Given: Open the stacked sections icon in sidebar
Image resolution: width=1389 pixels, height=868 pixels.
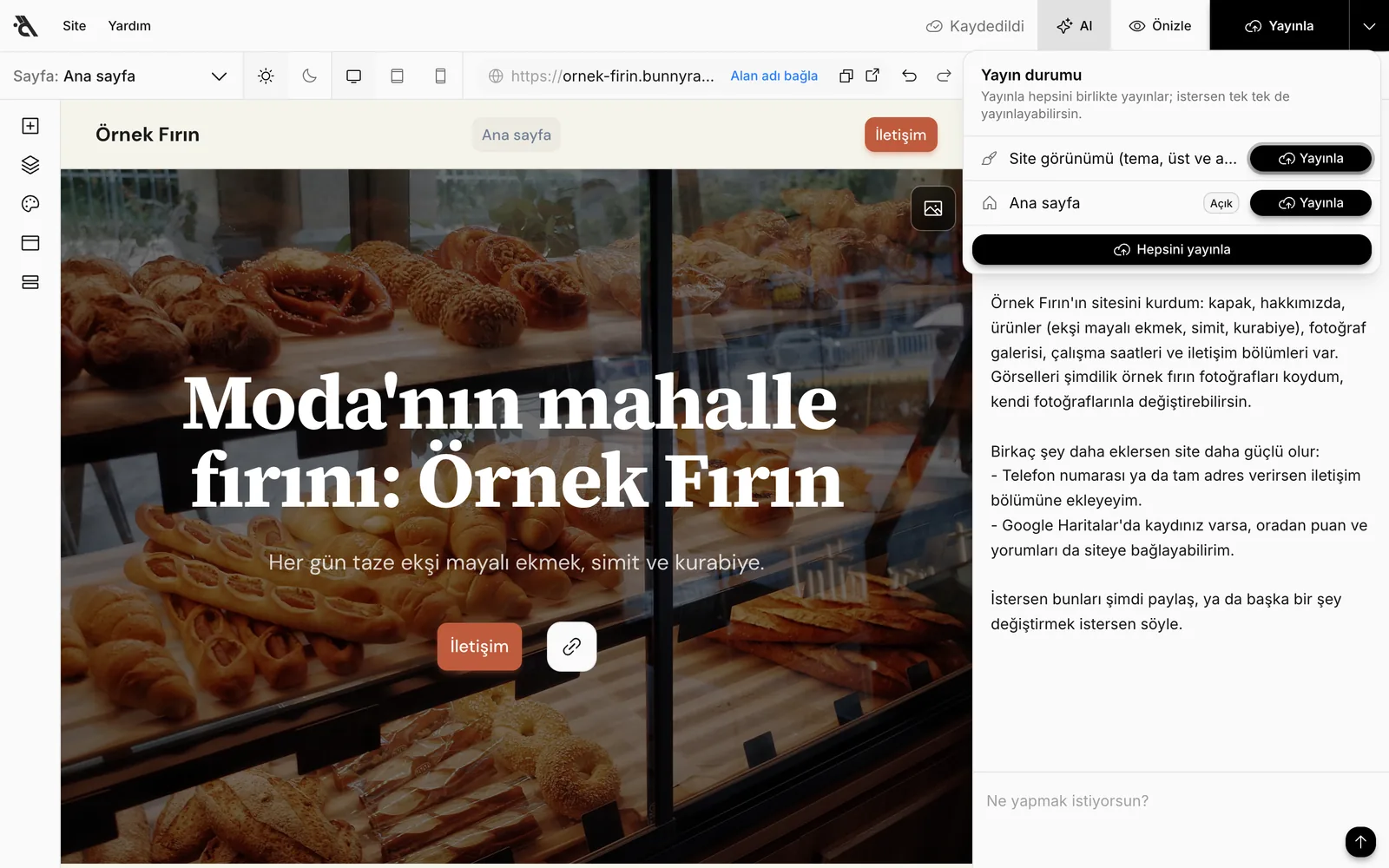Looking at the screenshot, I should coord(30,282).
